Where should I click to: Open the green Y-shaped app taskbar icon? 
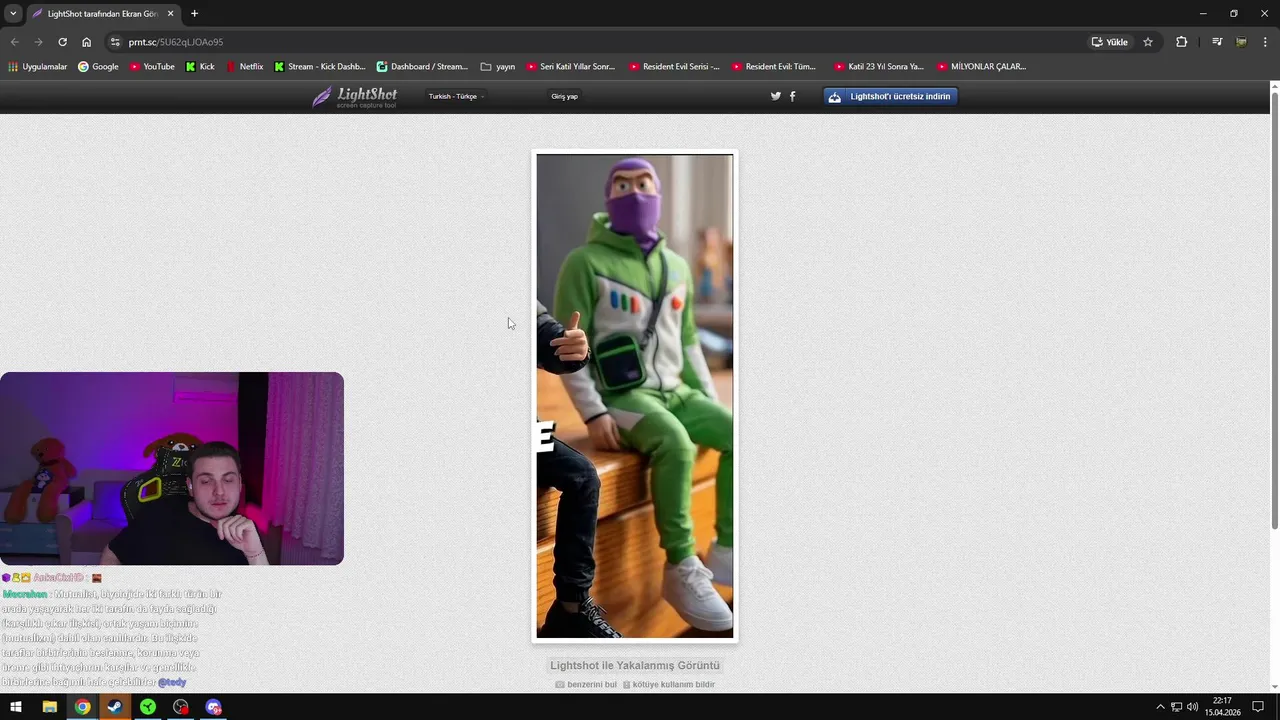pos(148,707)
